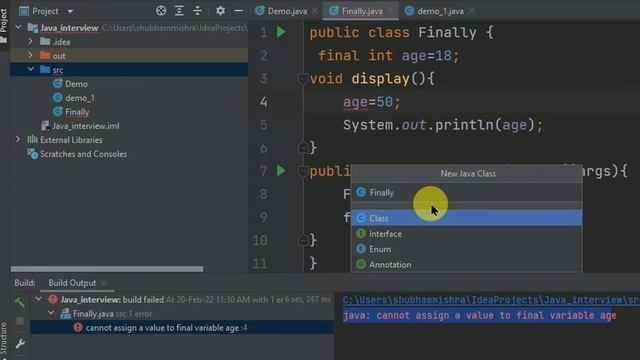Click the Collapse All toolbar icon
This screenshot has height=360, width=640.
[197, 11]
